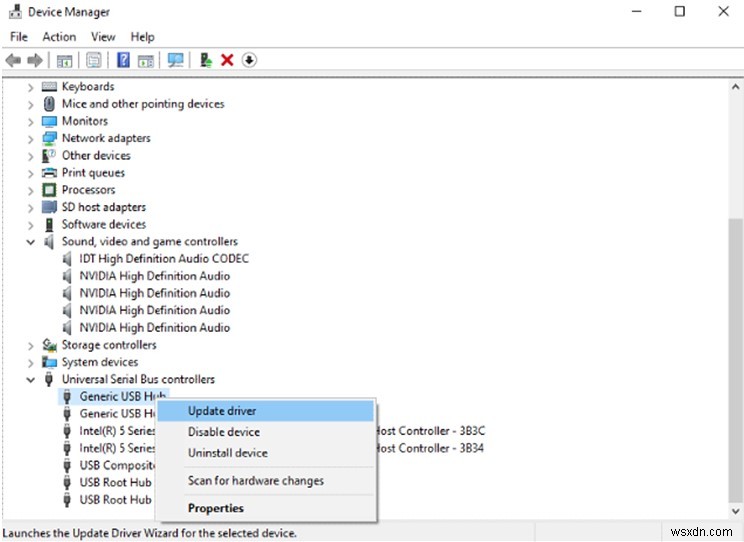Expand the System devices node

(x=30, y=363)
